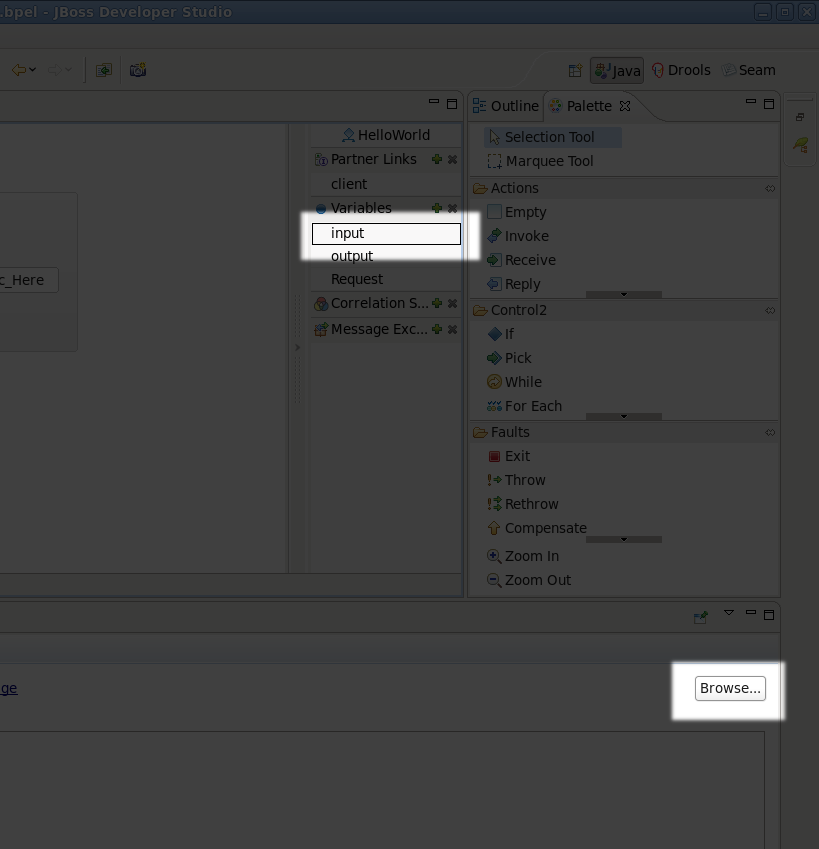Open the bottom panel view menu
The image size is (819, 849).
(729, 612)
